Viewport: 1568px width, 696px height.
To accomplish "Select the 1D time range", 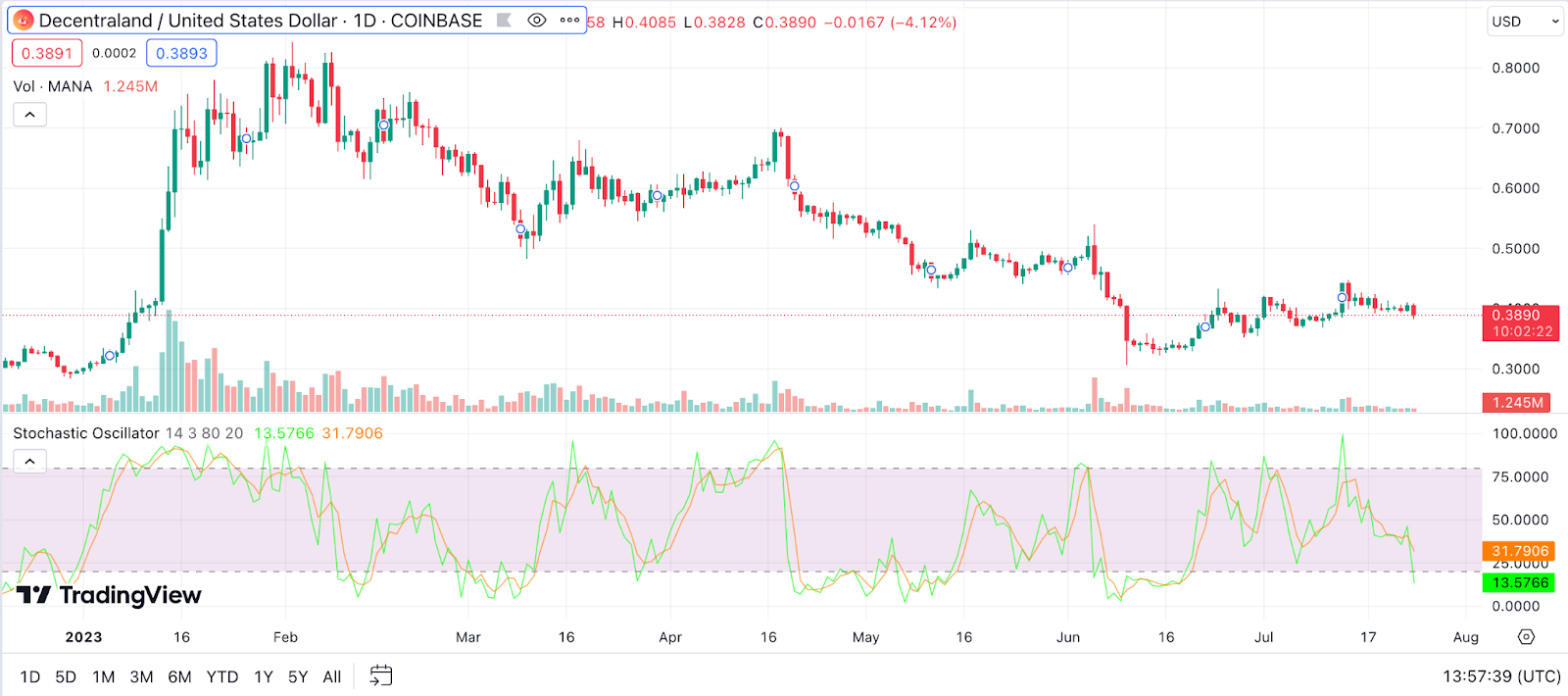I will 30,676.
